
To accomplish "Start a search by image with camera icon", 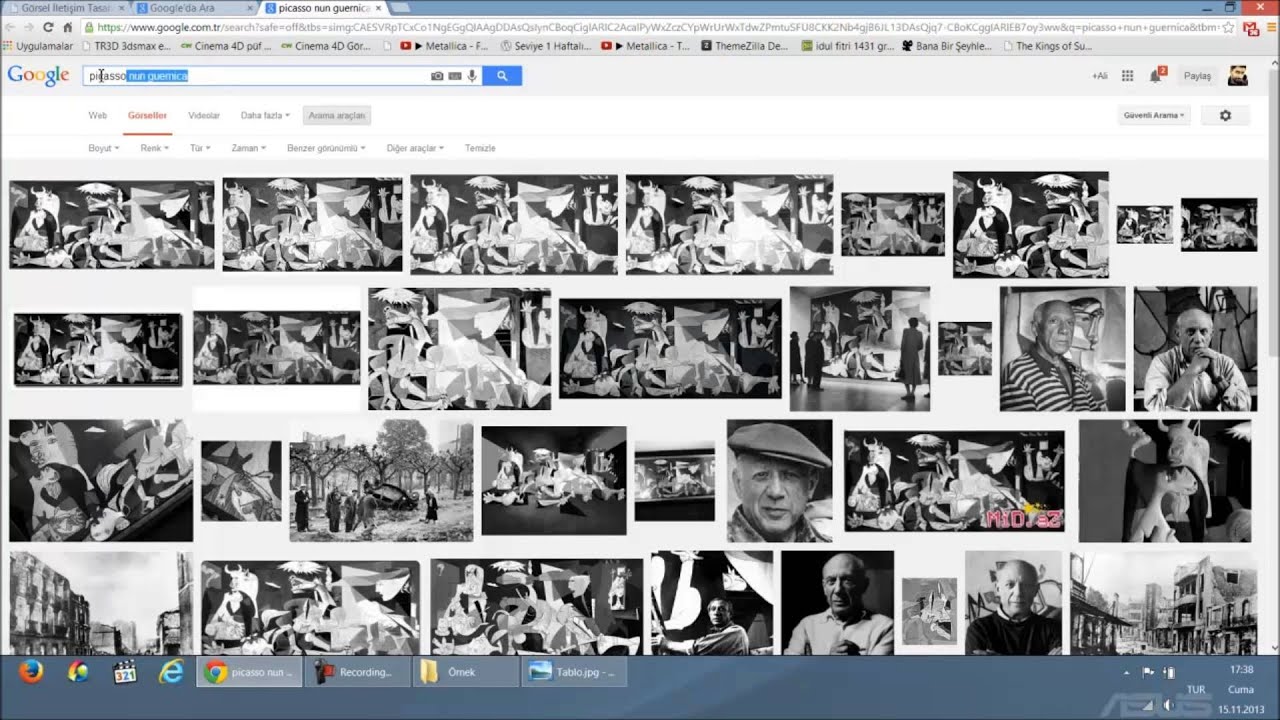I will [437, 76].
